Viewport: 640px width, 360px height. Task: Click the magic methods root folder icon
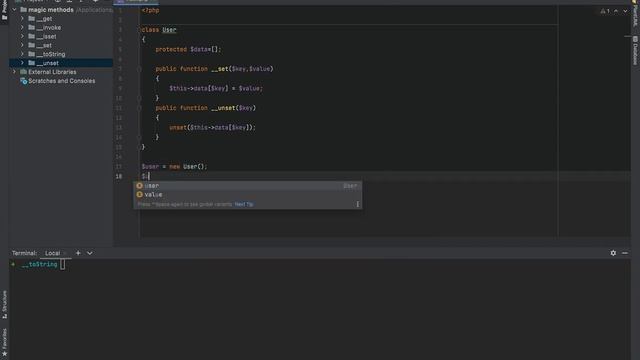pos(24,9)
